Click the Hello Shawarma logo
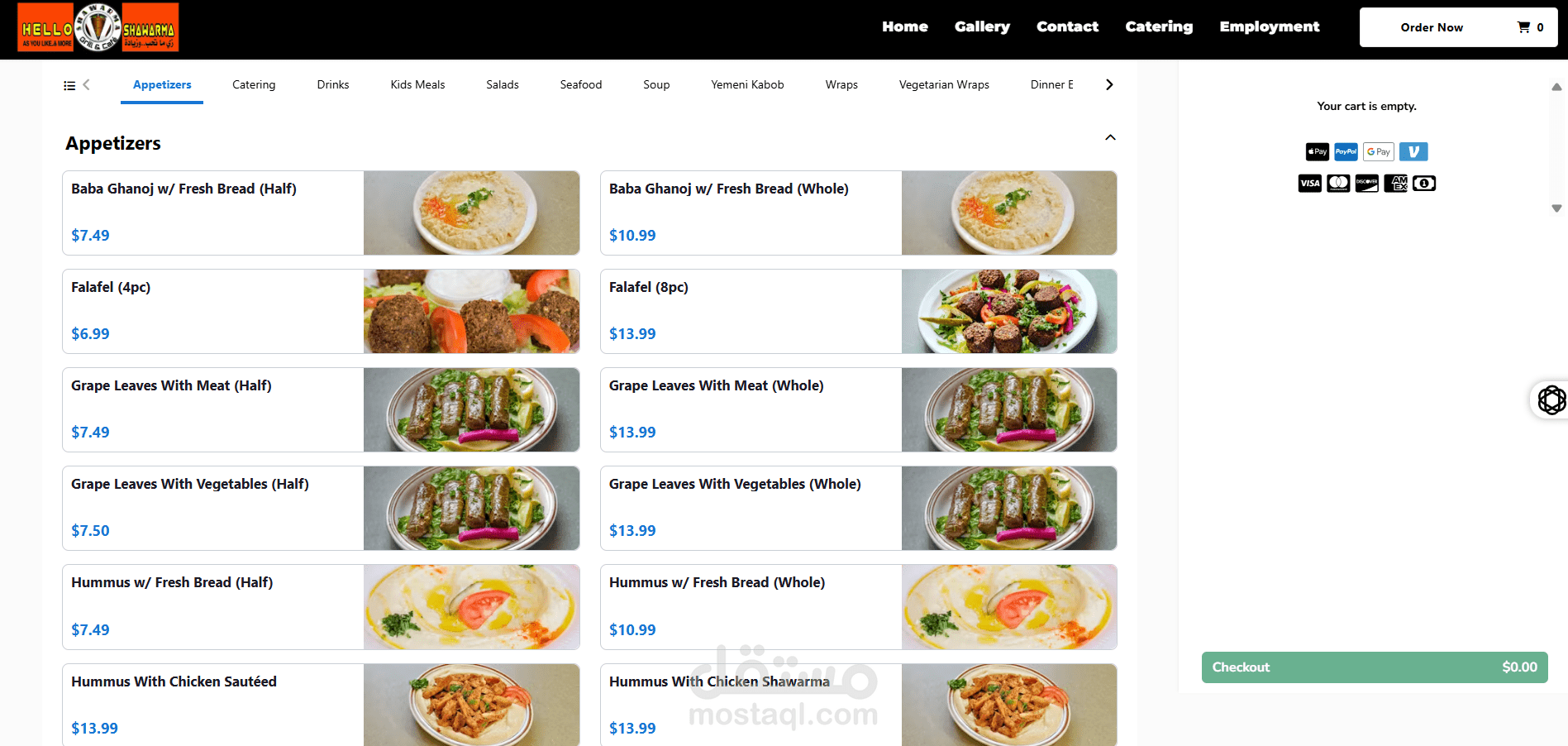 (x=98, y=27)
